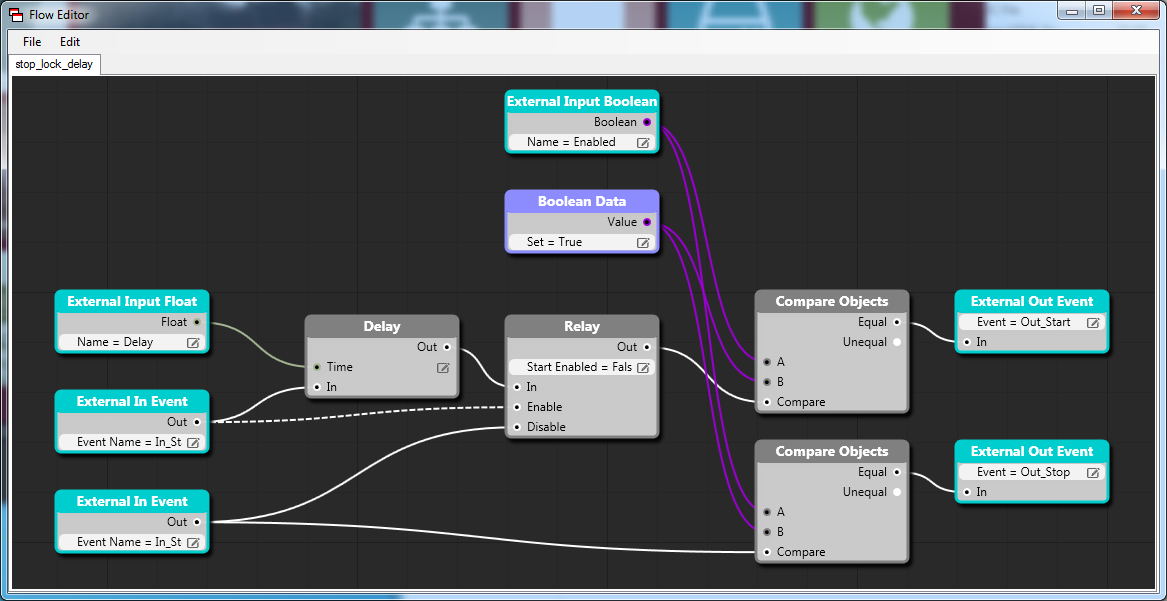
Task: Edit the Name = Enabled property icon
Action: point(643,142)
